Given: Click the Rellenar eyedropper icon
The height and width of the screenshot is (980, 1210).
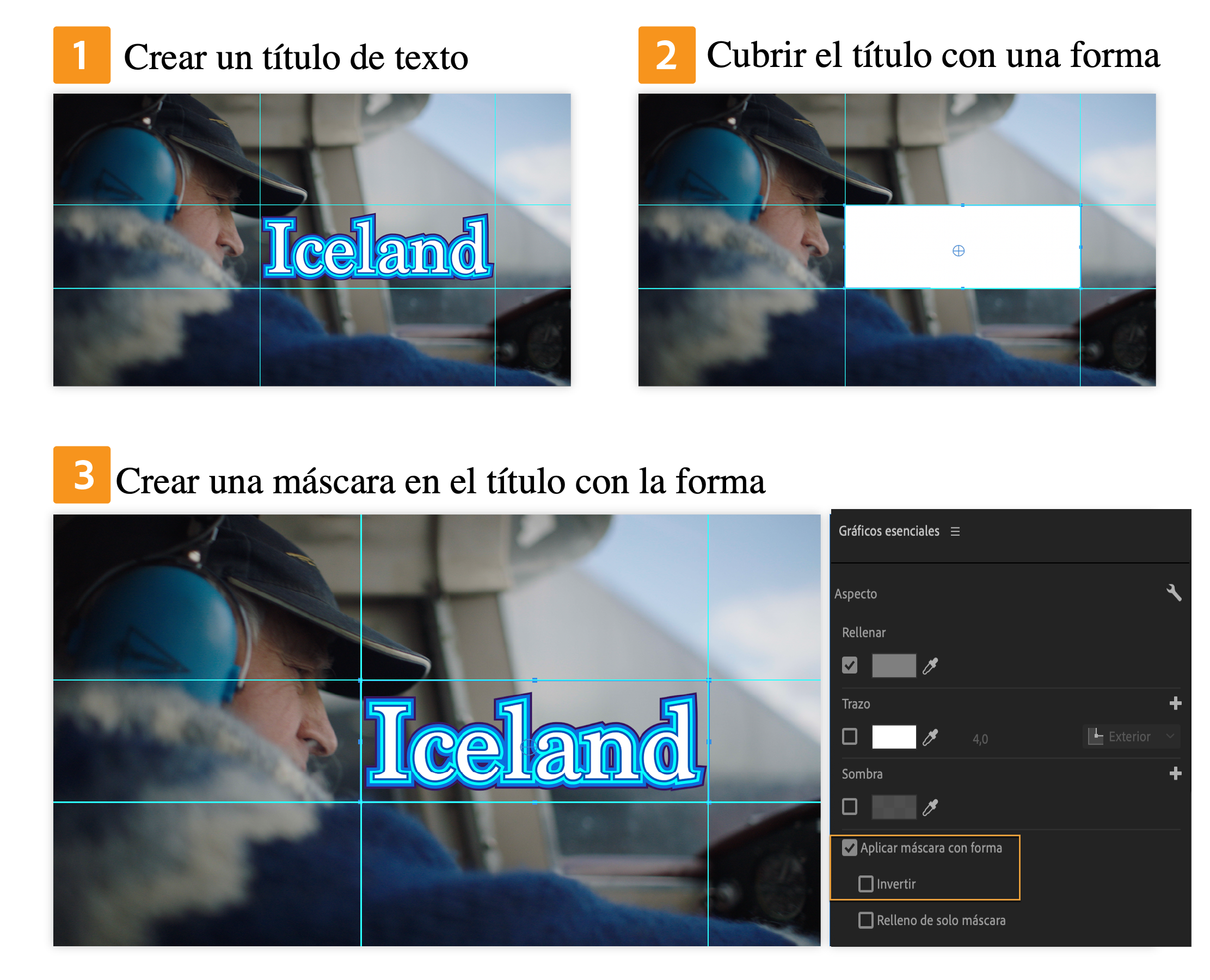Looking at the screenshot, I should coord(930,666).
